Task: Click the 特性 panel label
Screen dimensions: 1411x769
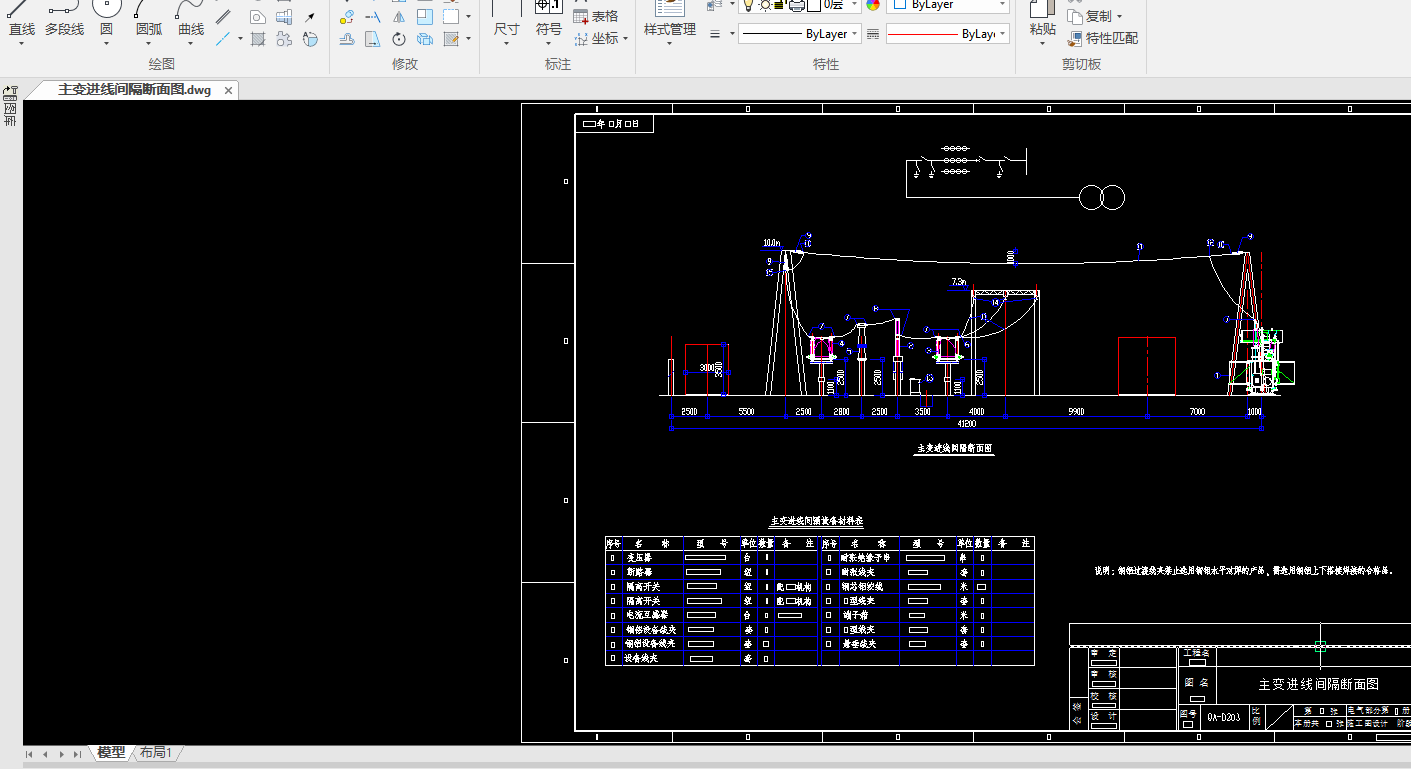Action: [x=826, y=64]
